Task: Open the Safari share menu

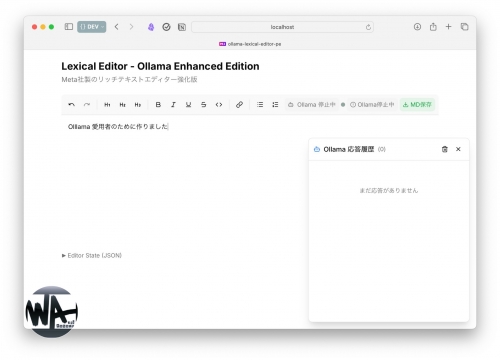Action: [x=433, y=27]
